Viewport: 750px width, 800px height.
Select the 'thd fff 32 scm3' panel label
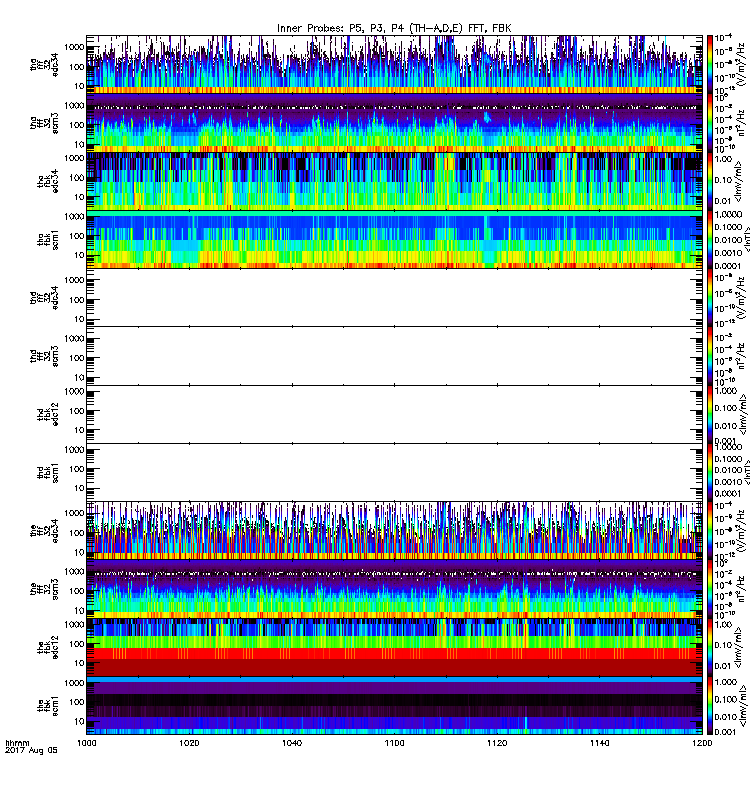click(45, 356)
